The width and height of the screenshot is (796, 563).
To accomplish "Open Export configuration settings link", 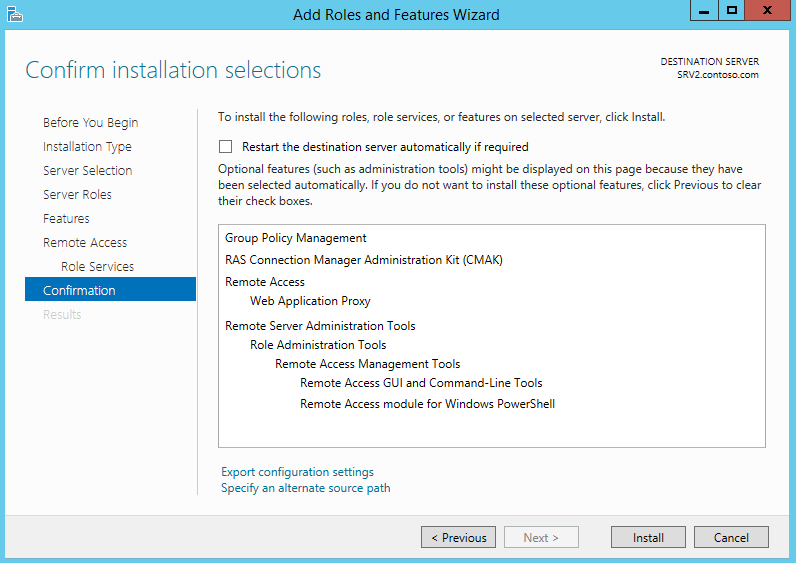I will [x=297, y=472].
